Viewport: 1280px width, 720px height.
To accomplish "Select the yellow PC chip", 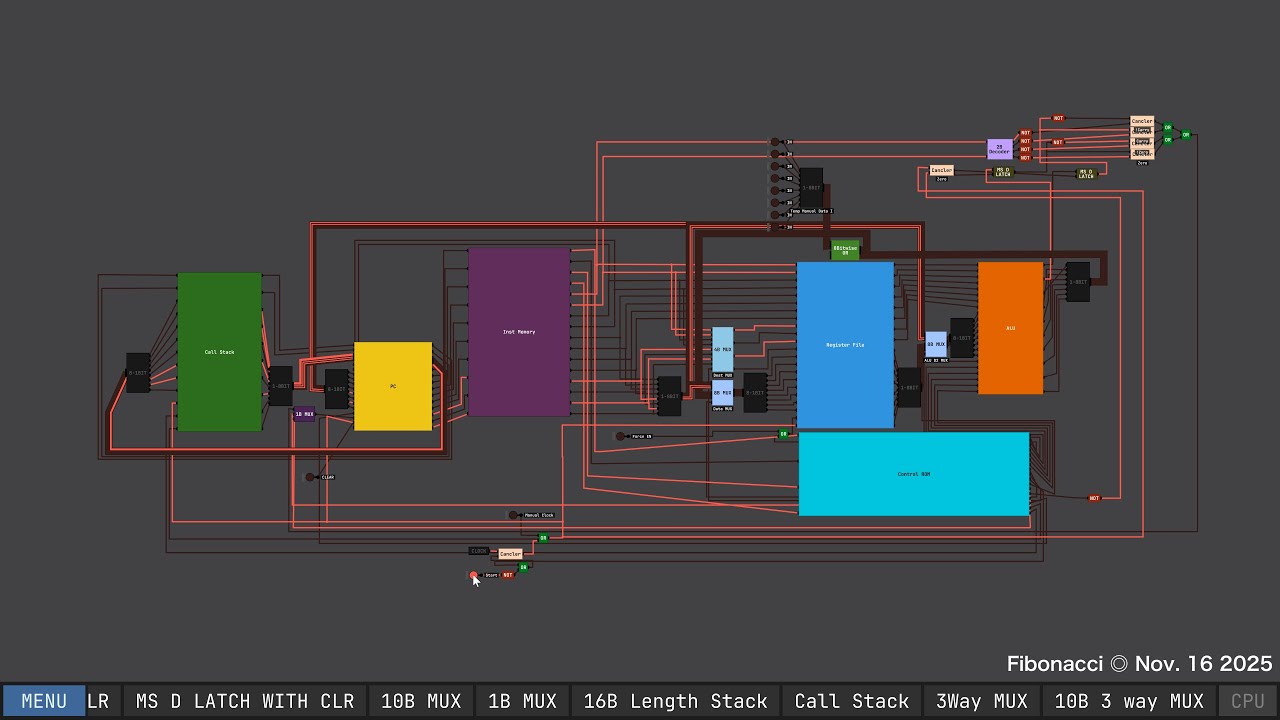I will (x=393, y=386).
